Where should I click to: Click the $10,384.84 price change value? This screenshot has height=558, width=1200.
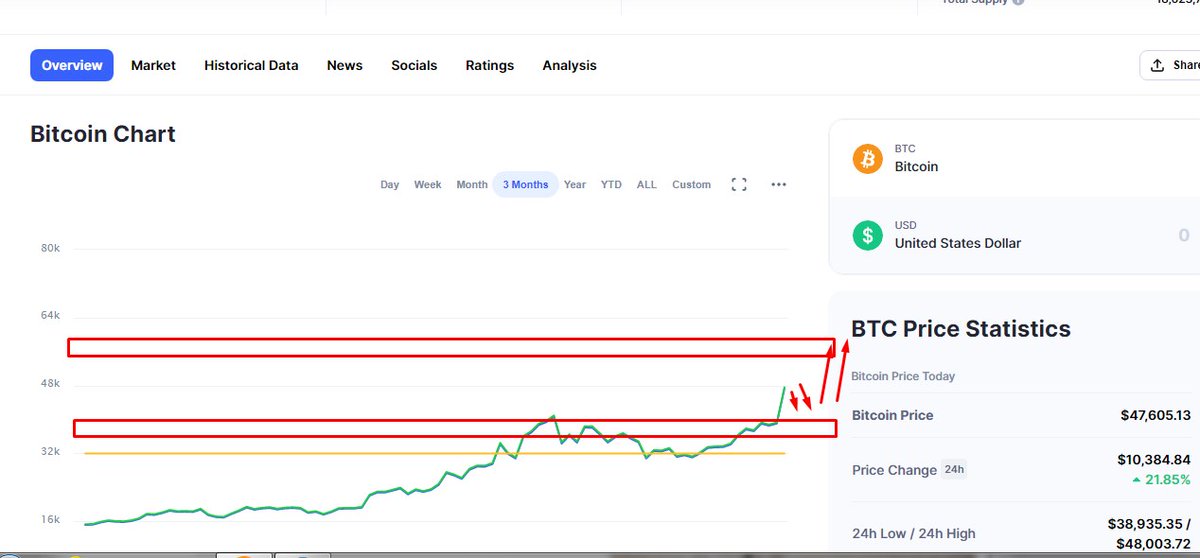coord(1154,459)
